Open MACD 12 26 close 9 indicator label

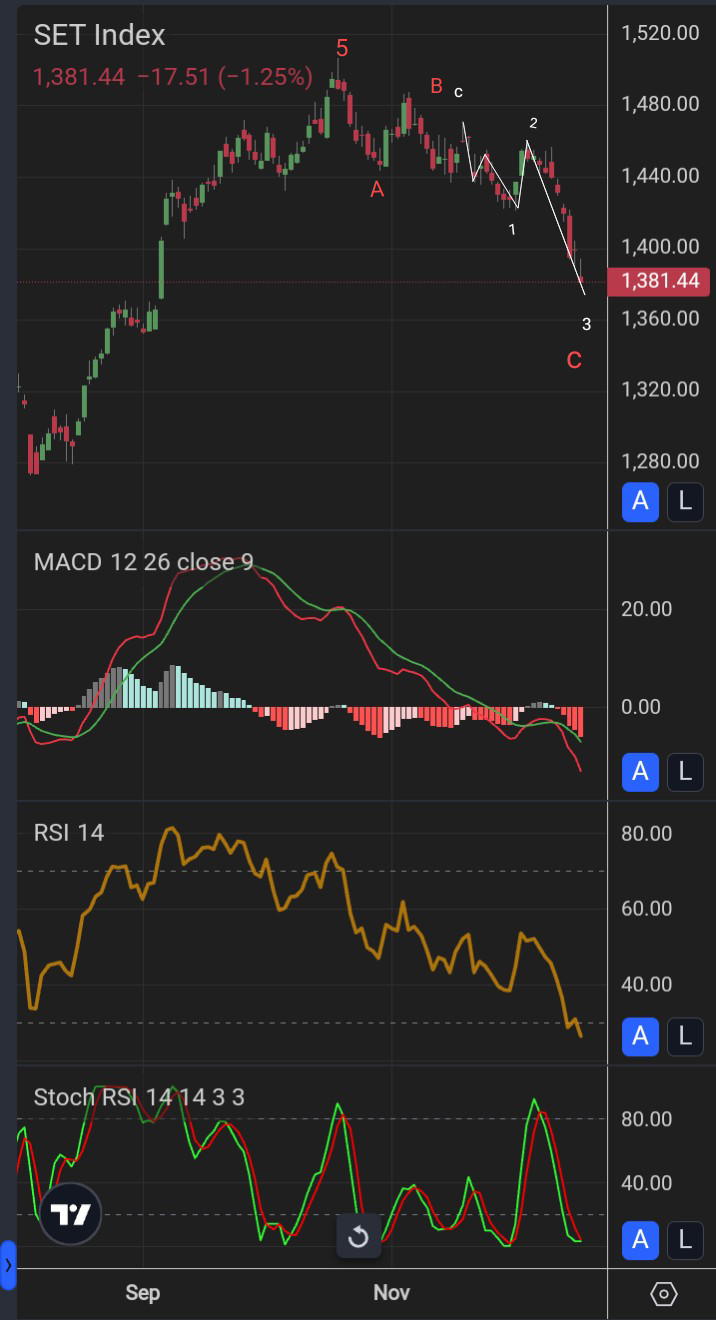click(x=143, y=562)
